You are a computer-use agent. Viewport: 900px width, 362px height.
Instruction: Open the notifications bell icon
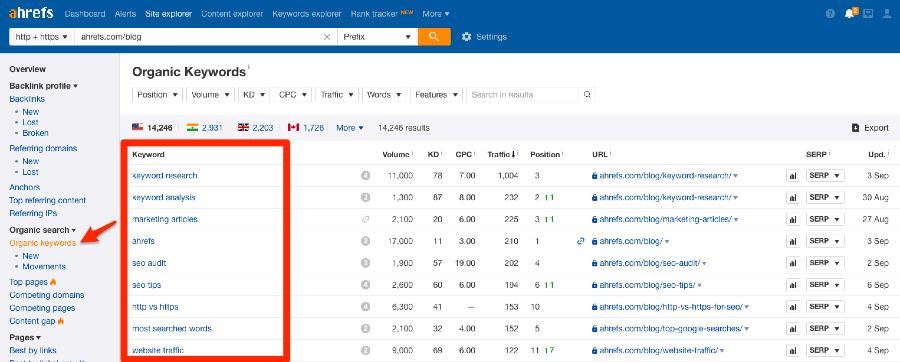(x=849, y=13)
